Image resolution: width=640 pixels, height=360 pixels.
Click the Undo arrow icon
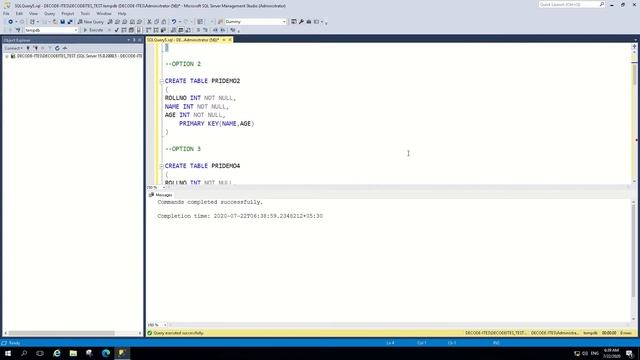point(174,22)
